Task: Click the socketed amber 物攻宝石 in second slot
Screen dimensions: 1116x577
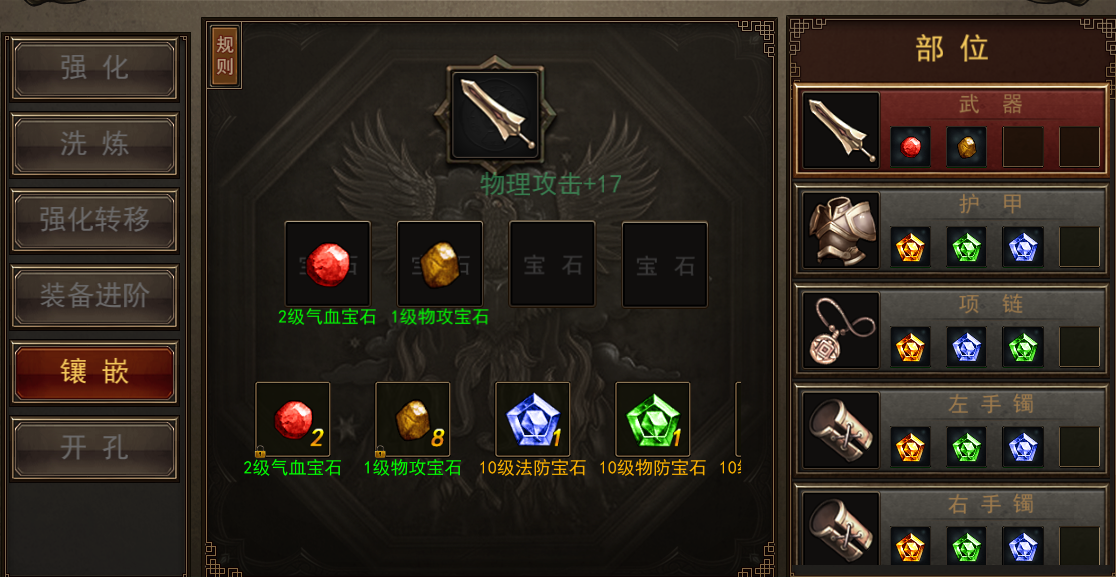Action: pos(440,264)
